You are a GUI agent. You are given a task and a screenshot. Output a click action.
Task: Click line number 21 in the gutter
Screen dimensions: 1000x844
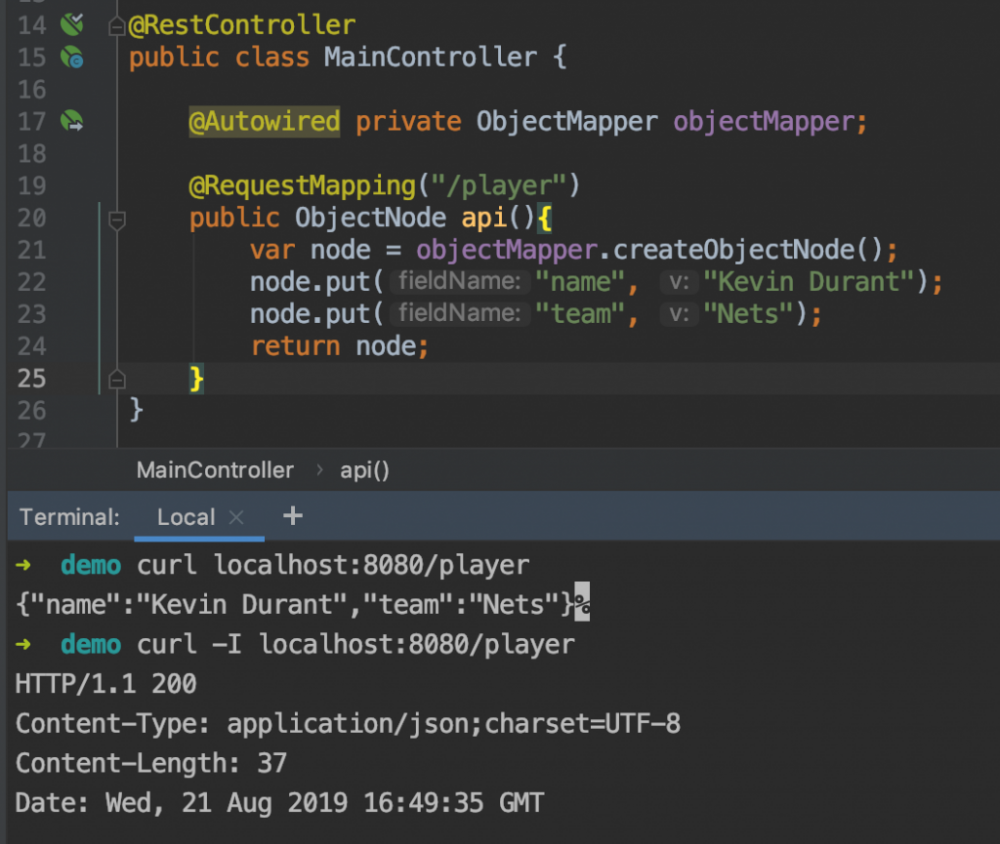click(x=31, y=250)
